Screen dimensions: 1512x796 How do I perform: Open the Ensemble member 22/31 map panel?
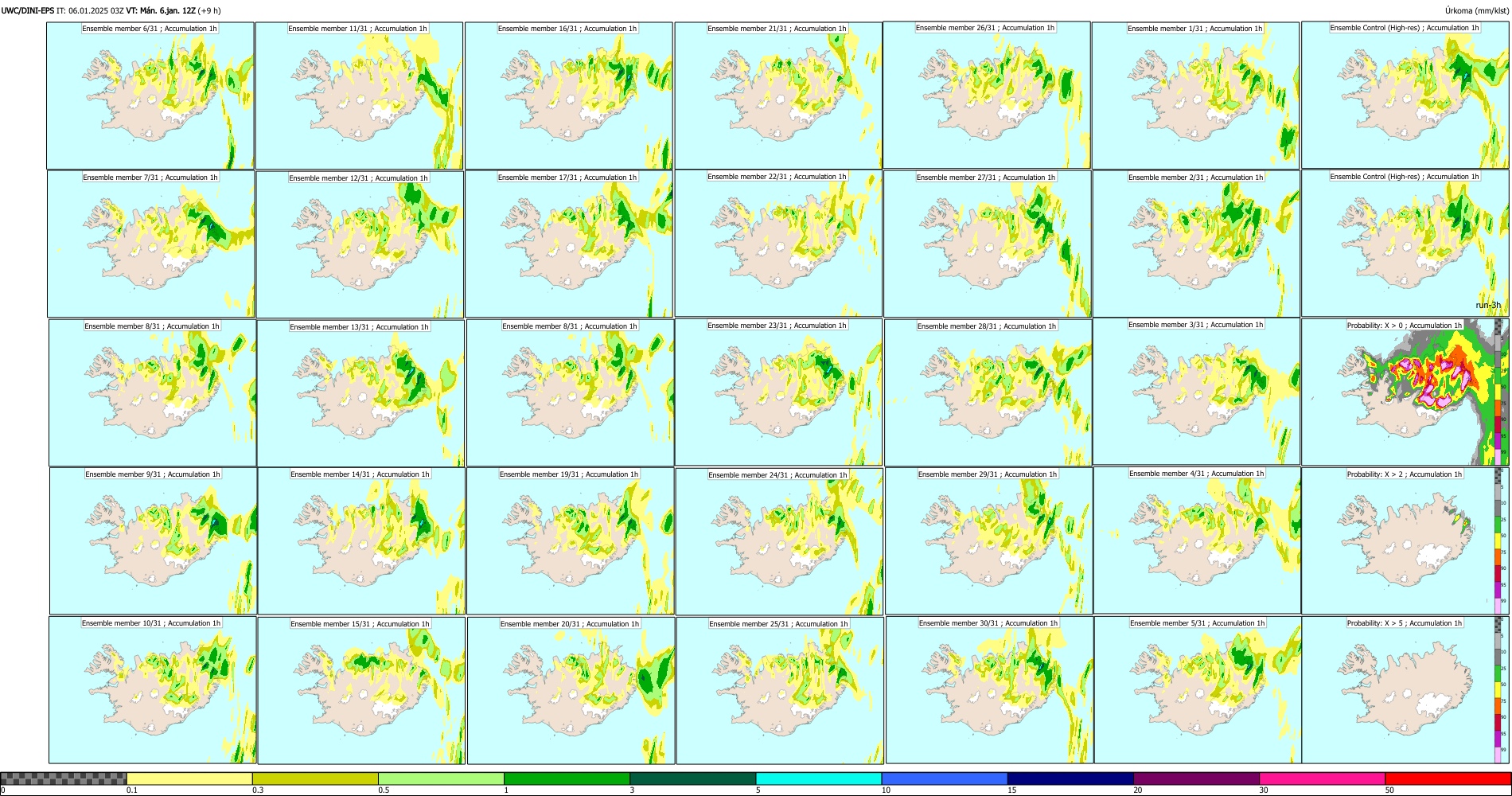pos(778,244)
